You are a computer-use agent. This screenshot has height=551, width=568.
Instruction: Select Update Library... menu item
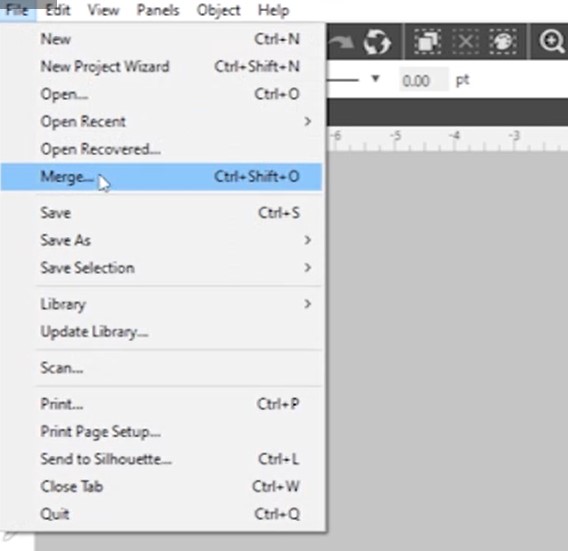click(x=161, y=331)
